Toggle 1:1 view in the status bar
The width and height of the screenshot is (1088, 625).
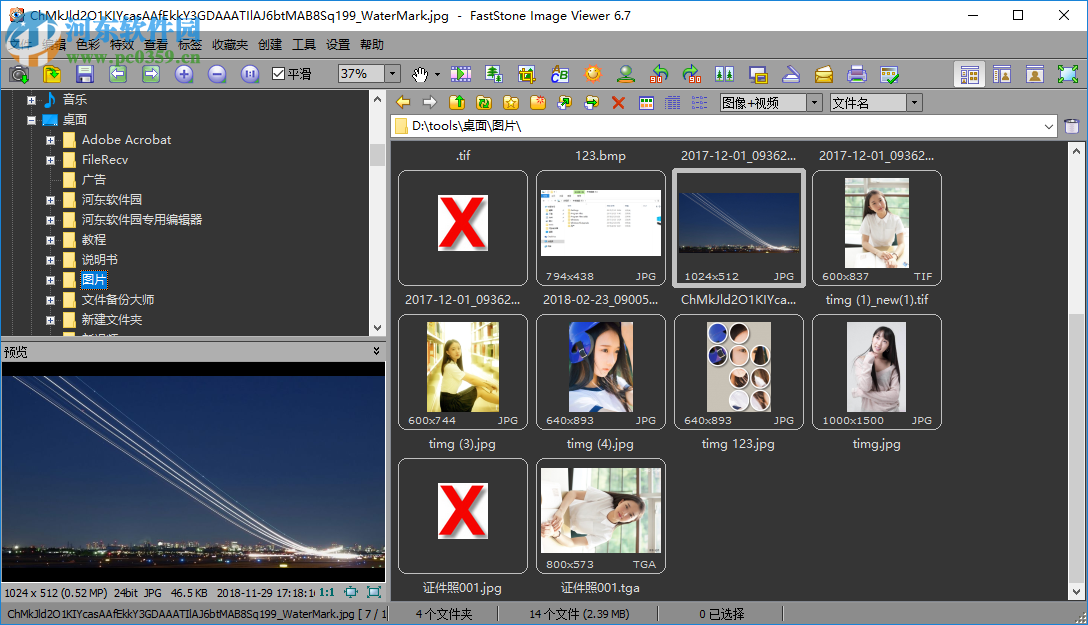pyautogui.click(x=328, y=592)
